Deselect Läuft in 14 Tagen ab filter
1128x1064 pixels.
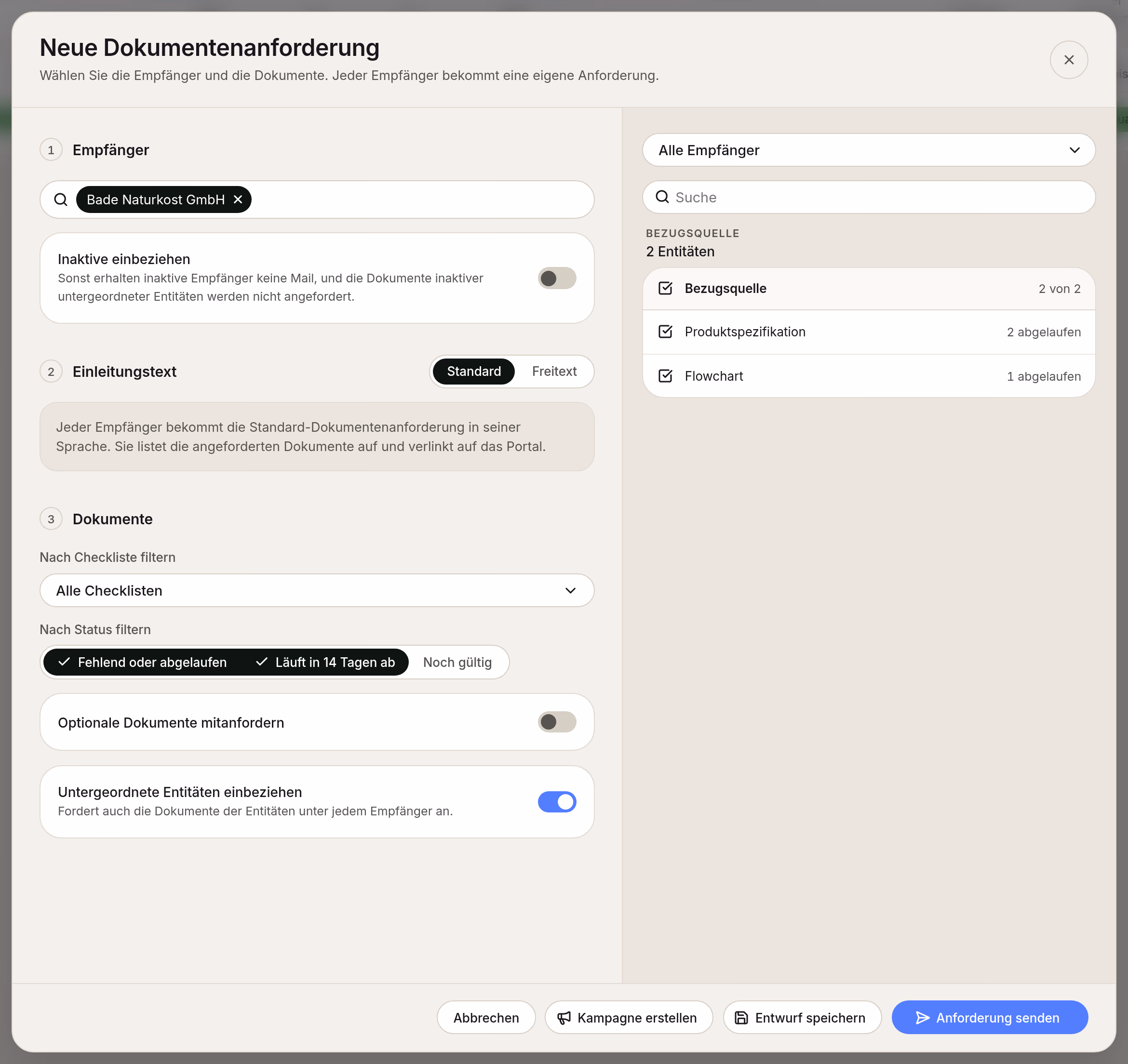coord(325,662)
